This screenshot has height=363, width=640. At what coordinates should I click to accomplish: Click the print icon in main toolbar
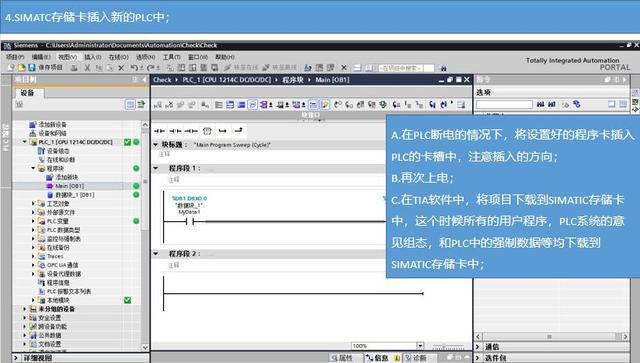tap(74, 68)
